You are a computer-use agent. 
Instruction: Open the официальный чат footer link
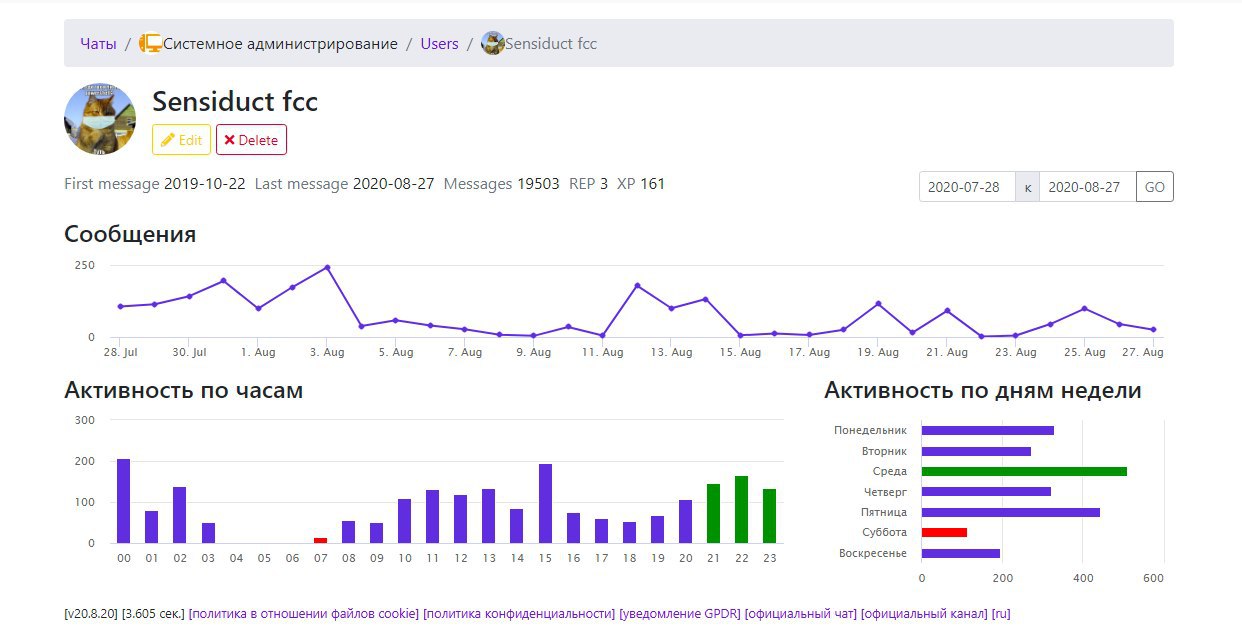click(800, 613)
